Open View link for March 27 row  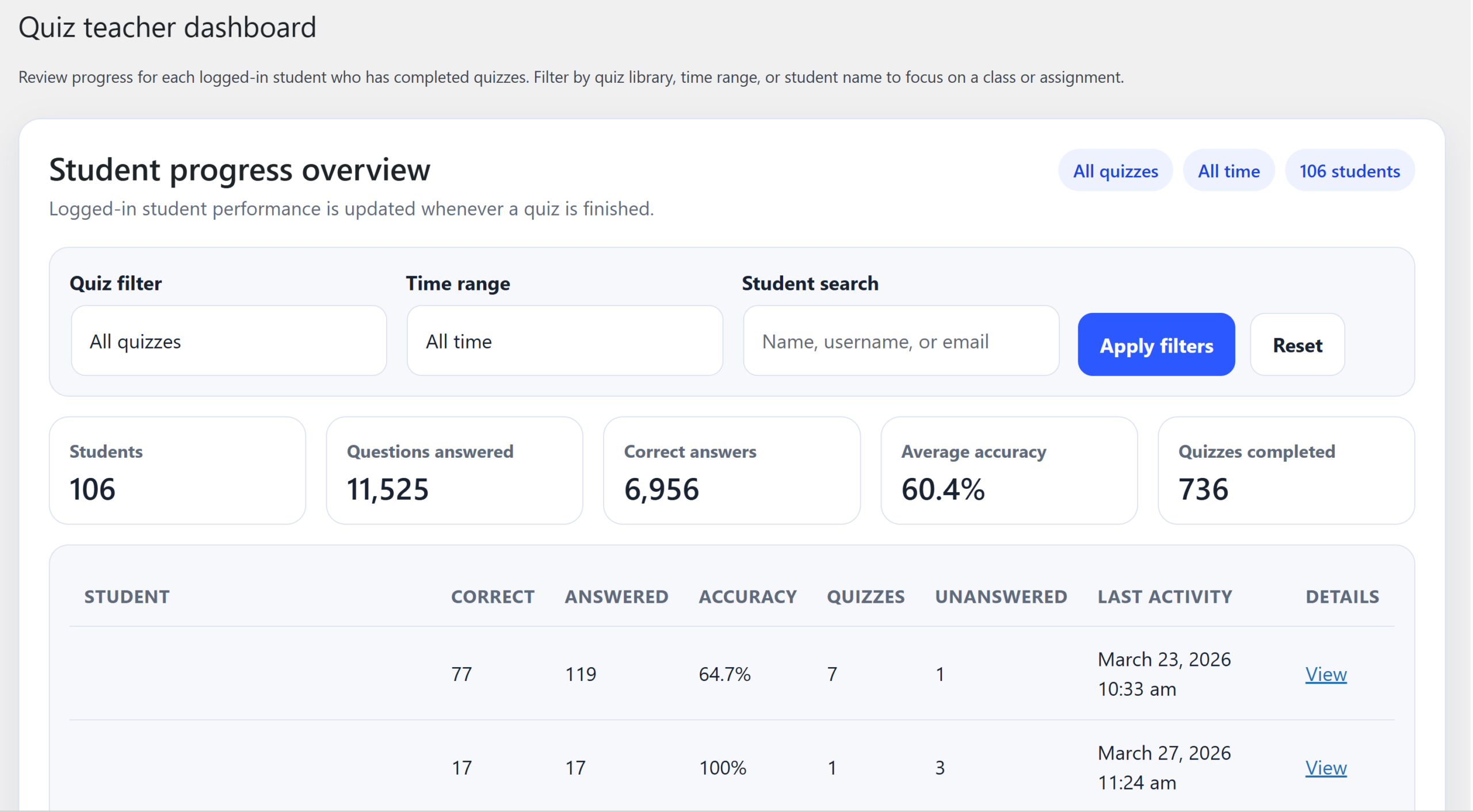pos(1325,768)
